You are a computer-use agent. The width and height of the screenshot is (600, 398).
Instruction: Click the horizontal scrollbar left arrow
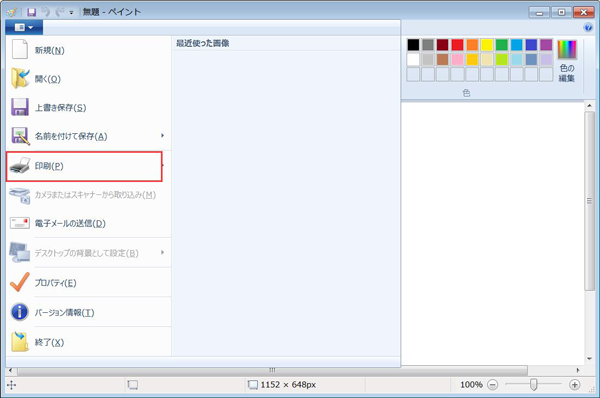tap(10, 370)
